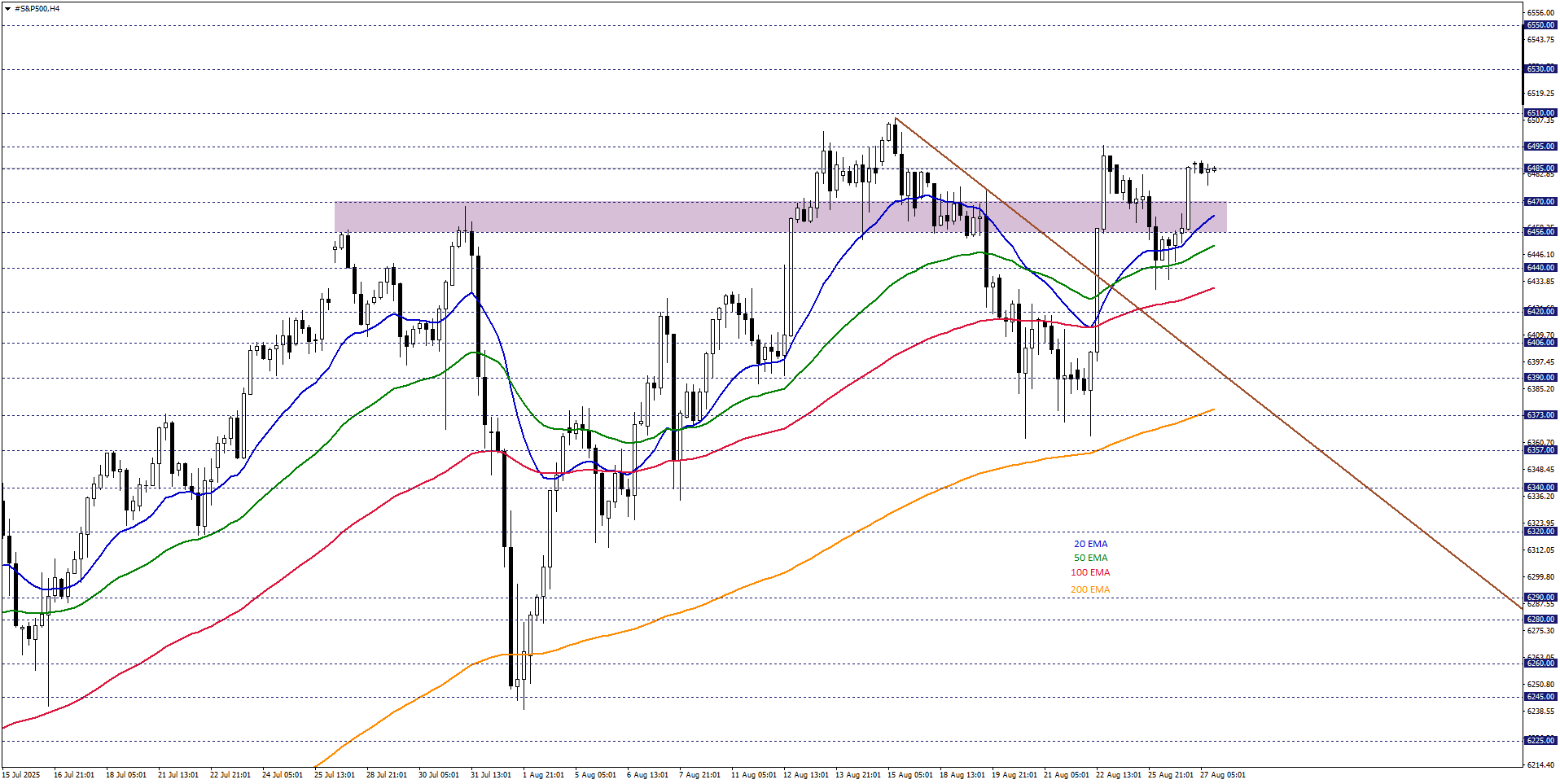Click the 1 Aug 21:01 time label
This screenshot has height=784, width=1560.
(x=543, y=775)
